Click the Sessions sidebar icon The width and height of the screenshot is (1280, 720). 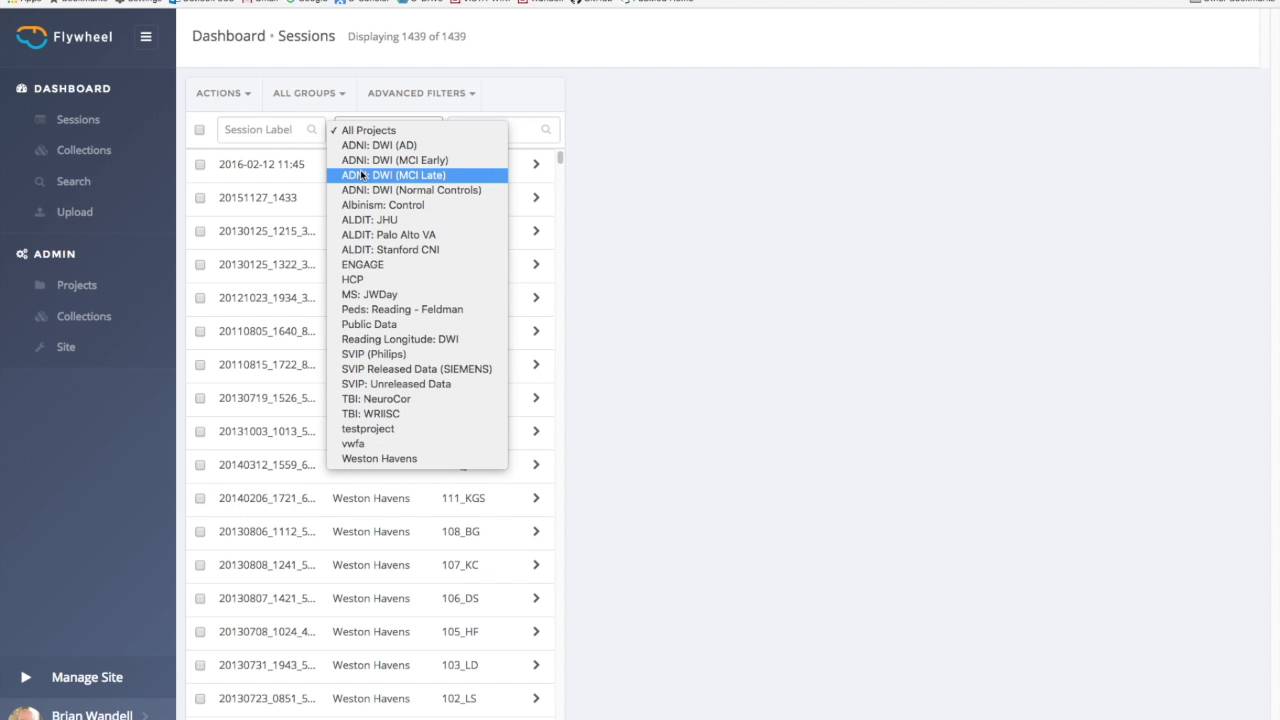[40, 120]
